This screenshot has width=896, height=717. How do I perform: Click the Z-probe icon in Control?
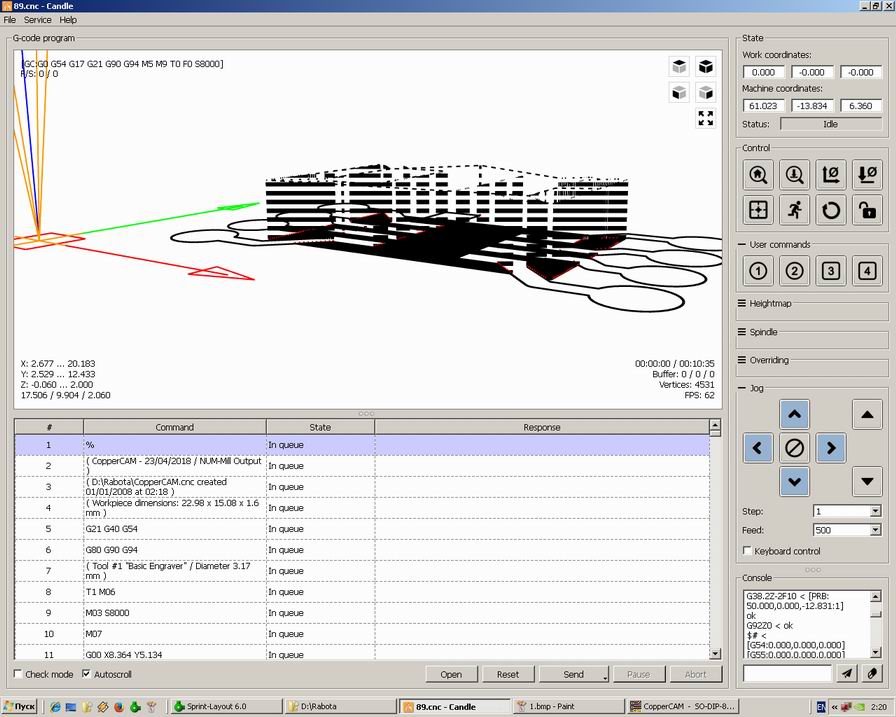794,174
